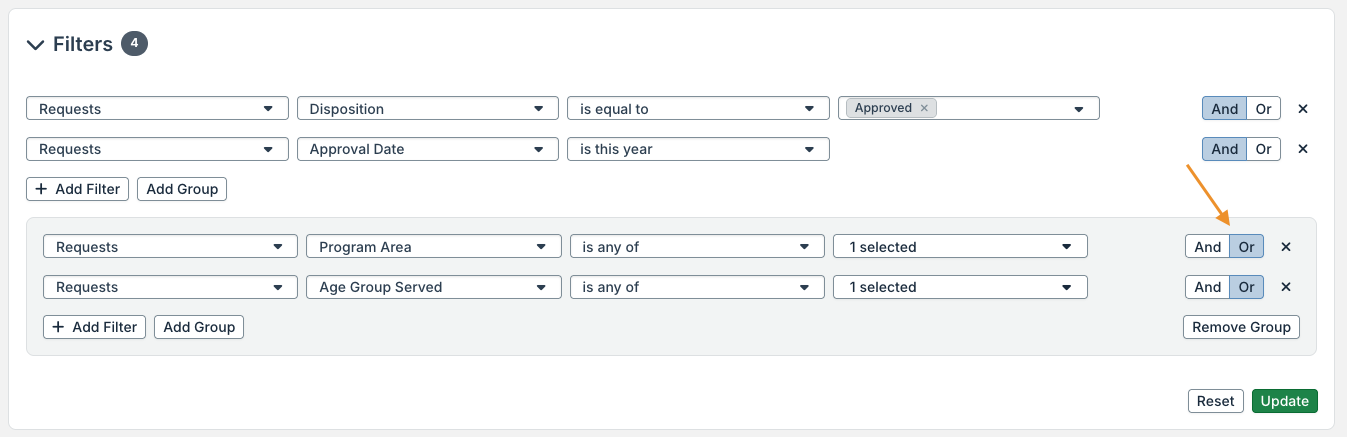
Task: Switch Age Group Served row to And
Action: coord(1207,287)
